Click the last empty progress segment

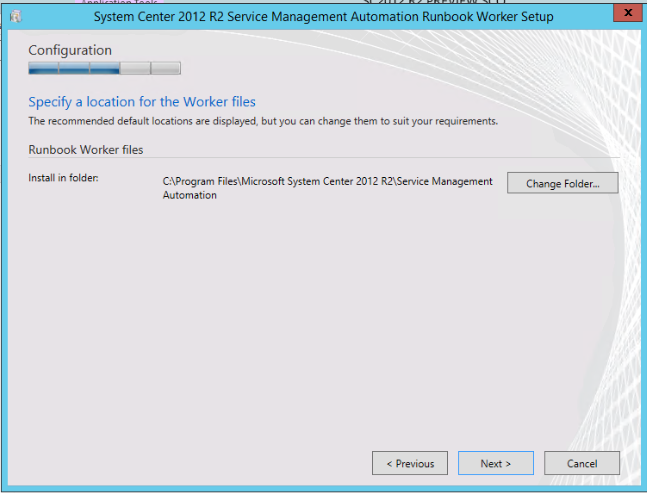tap(166, 69)
